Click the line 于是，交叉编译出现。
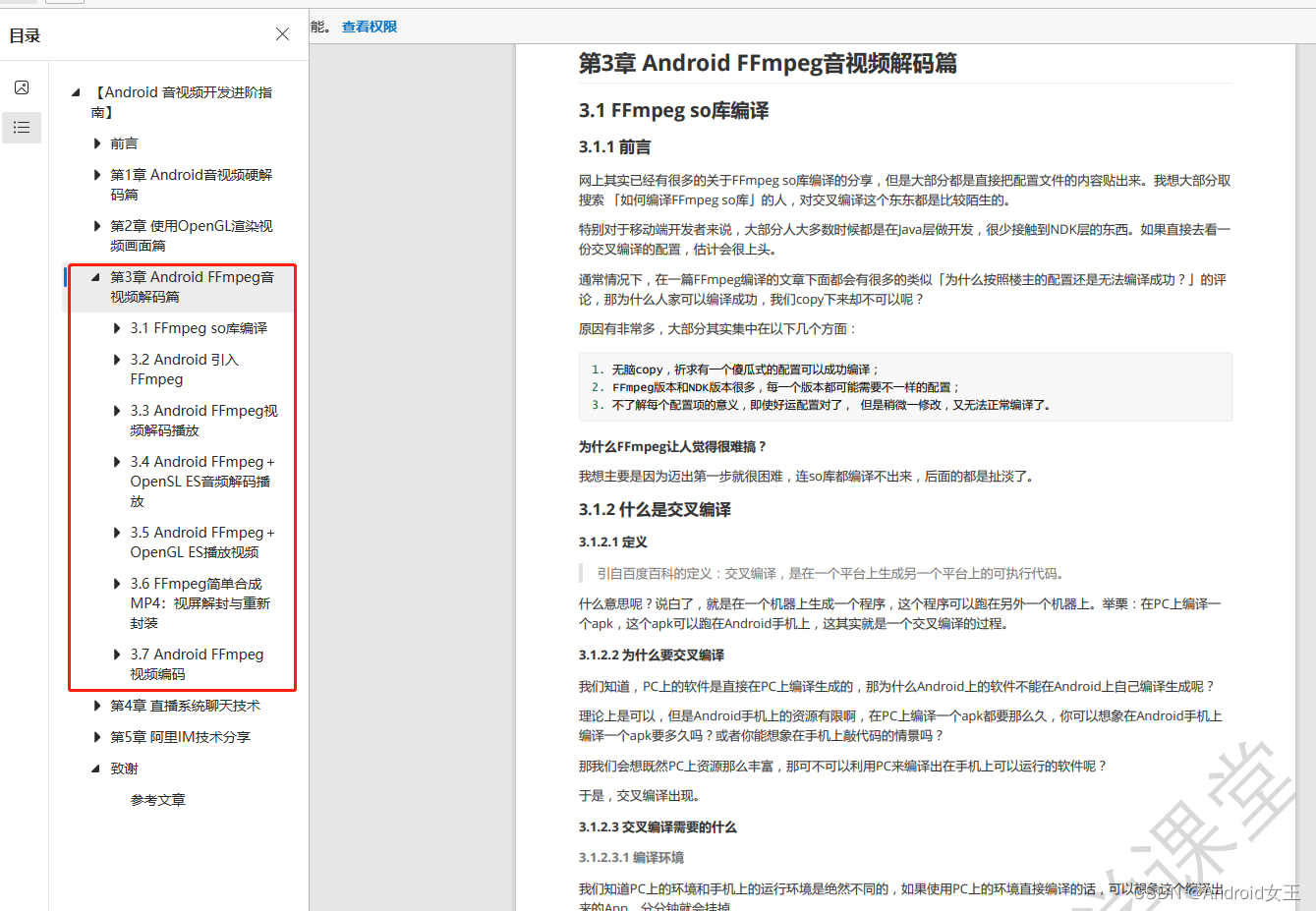 [639, 796]
